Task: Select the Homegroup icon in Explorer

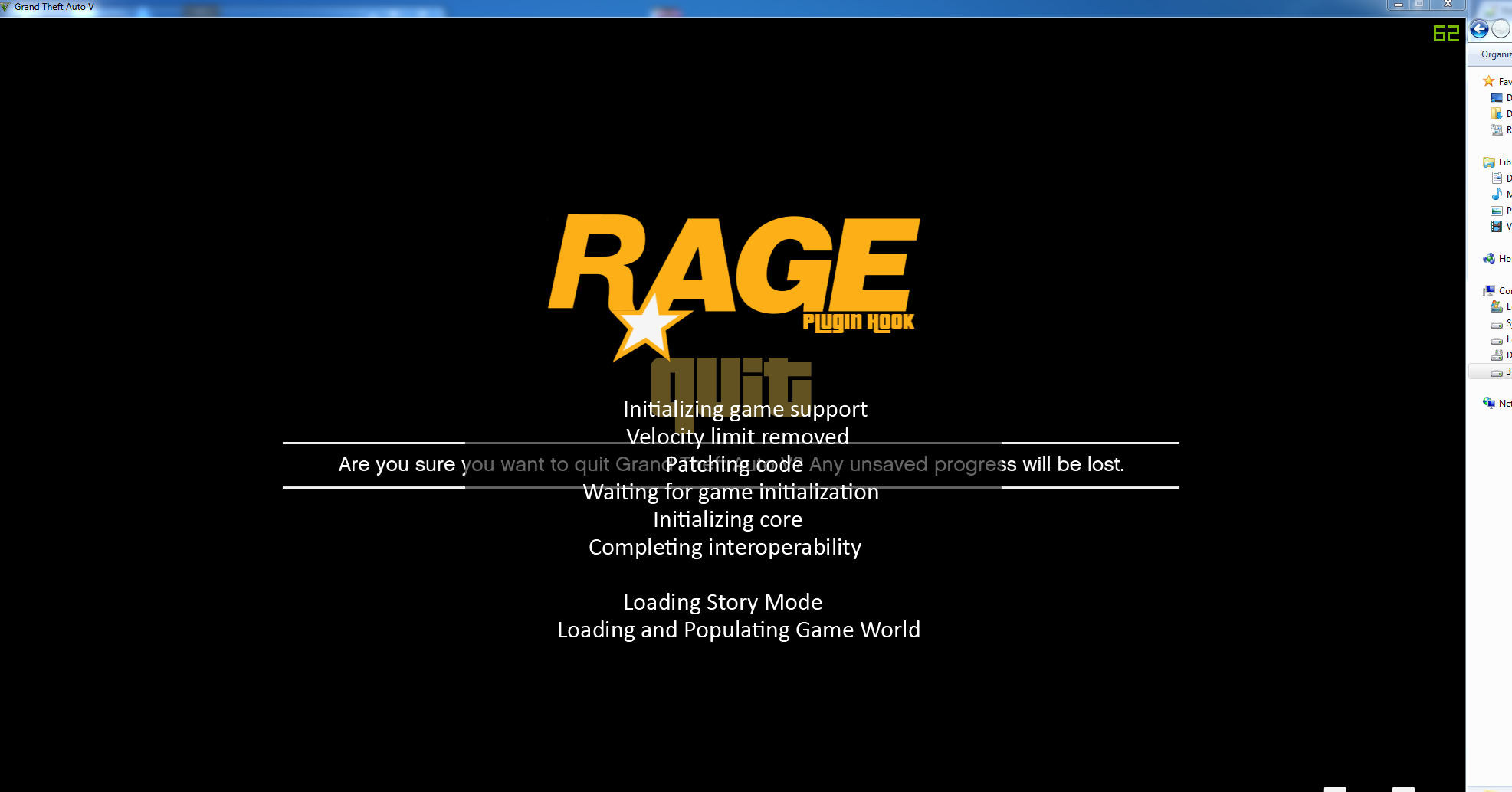Action: pyautogui.click(x=1489, y=259)
